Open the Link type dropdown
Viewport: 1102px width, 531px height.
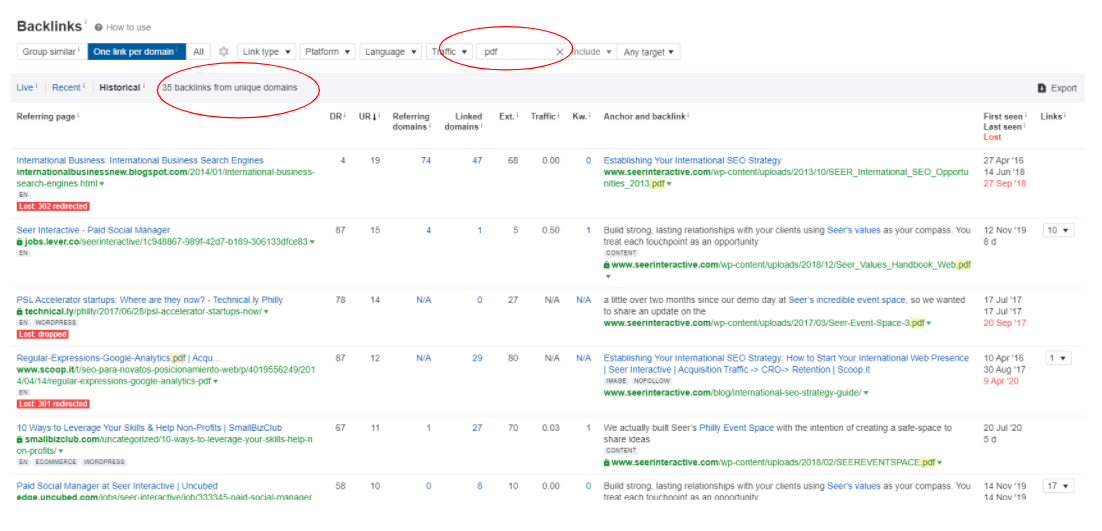coord(267,52)
